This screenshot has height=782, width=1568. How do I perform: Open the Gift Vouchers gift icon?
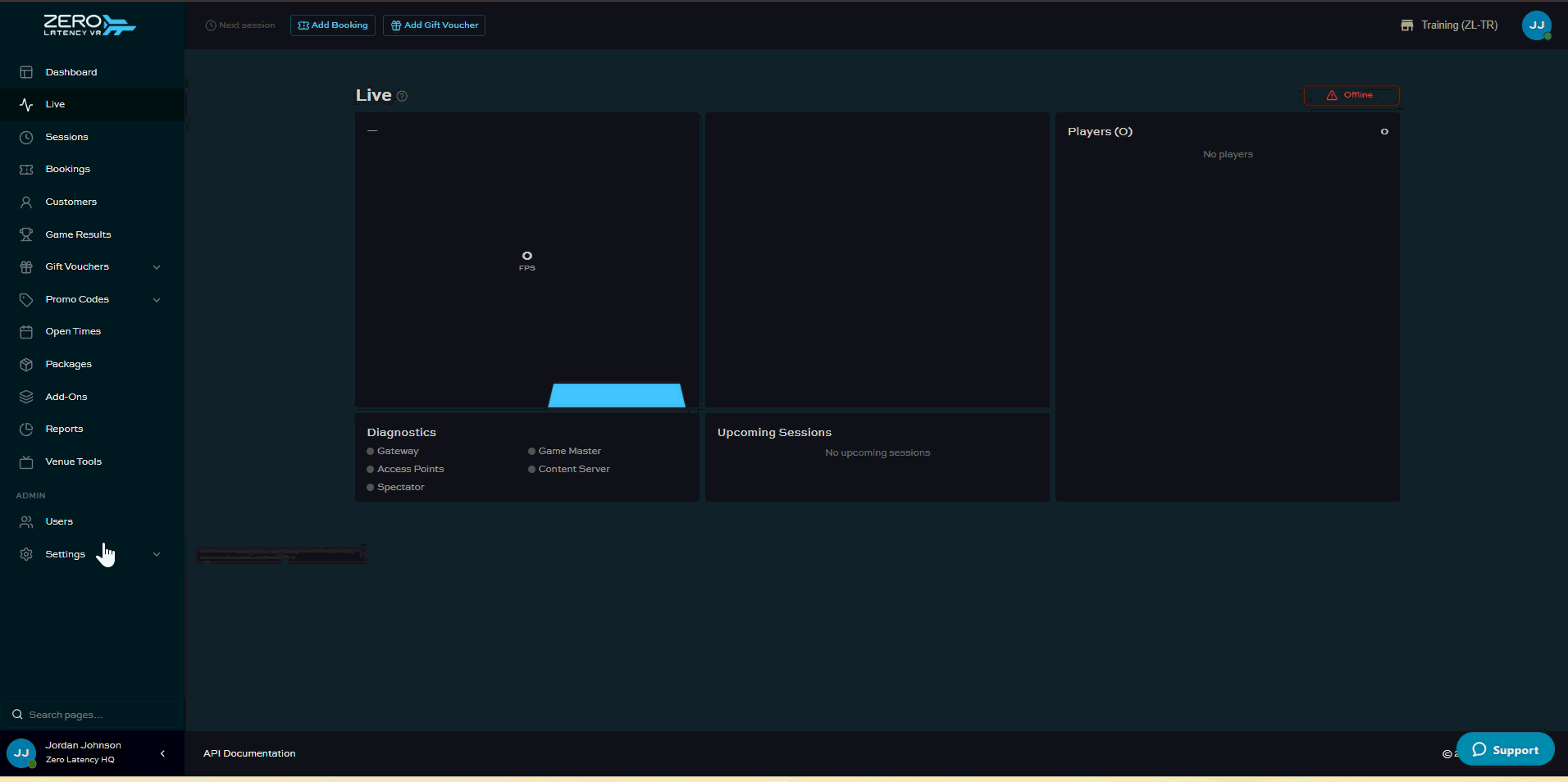pos(26,267)
